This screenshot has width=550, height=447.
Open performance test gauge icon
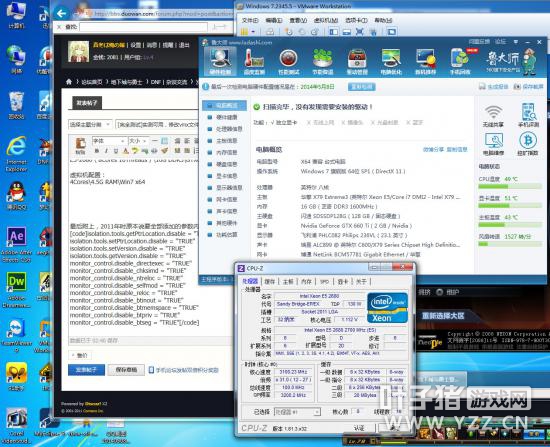[x=288, y=62]
